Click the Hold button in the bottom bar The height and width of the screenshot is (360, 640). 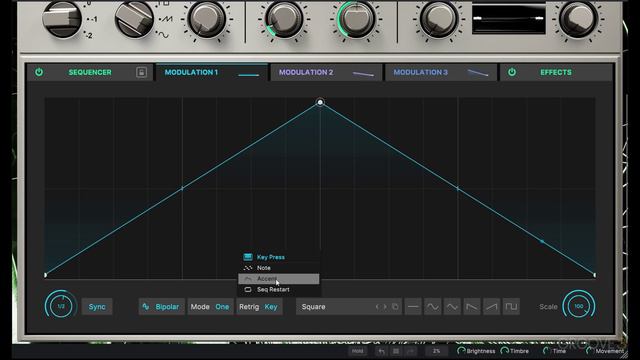358,351
